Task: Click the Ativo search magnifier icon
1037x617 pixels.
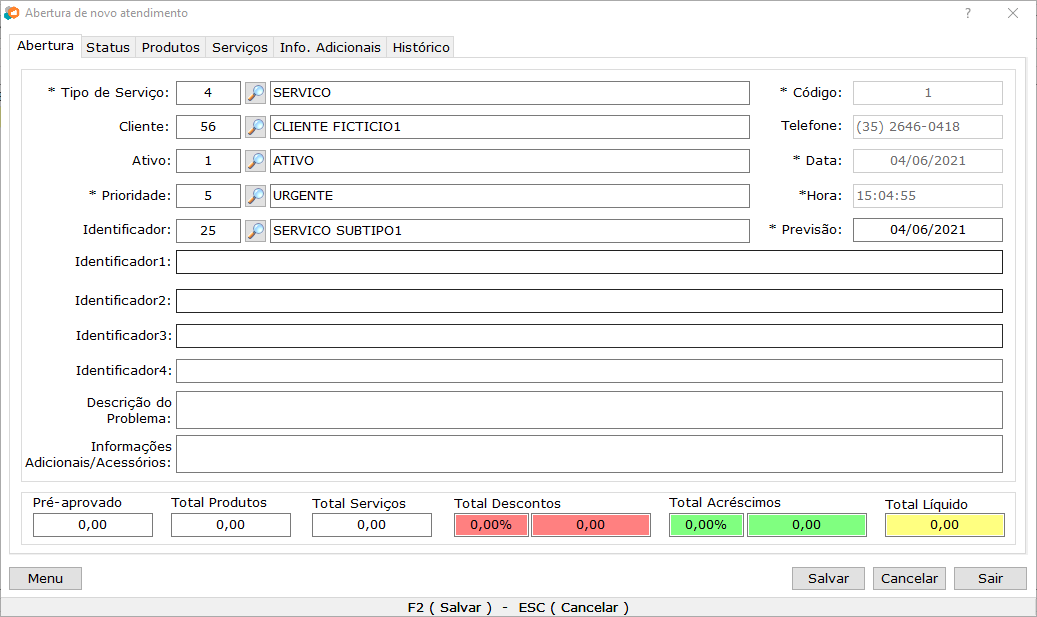Action: click(x=256, y=161)
